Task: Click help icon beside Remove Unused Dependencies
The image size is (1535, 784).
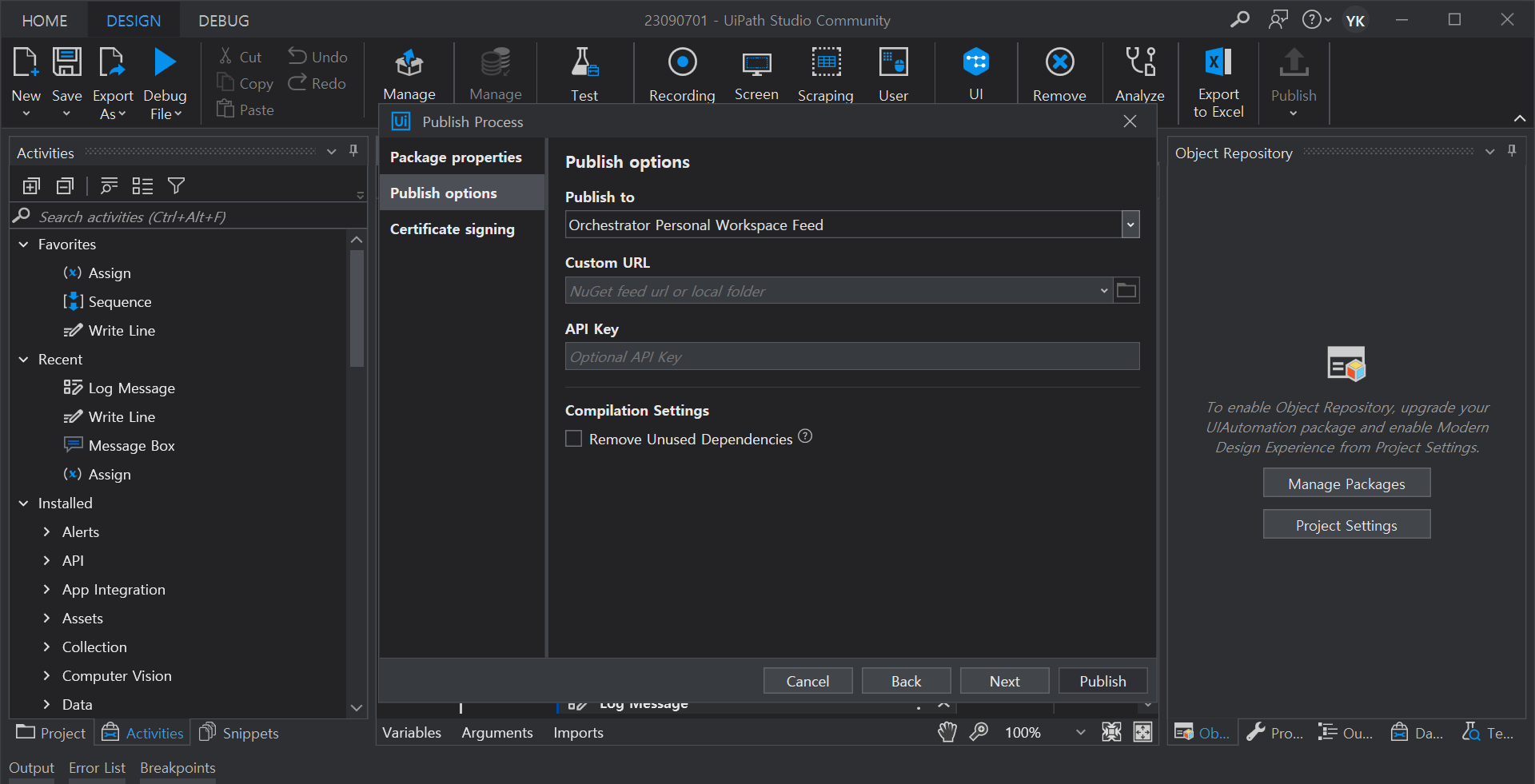Action: click(x=805, y=436)
